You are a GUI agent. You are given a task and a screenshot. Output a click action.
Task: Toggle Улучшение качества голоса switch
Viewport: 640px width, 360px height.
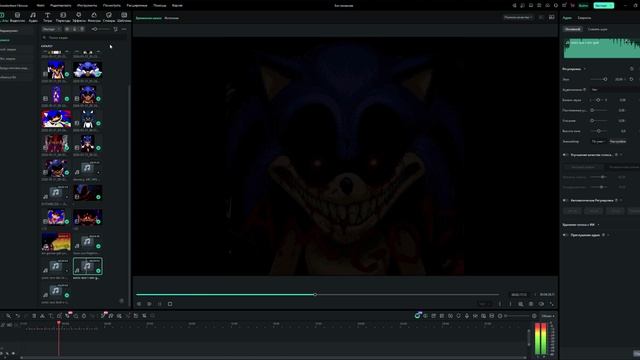click(x=565, y=155)
